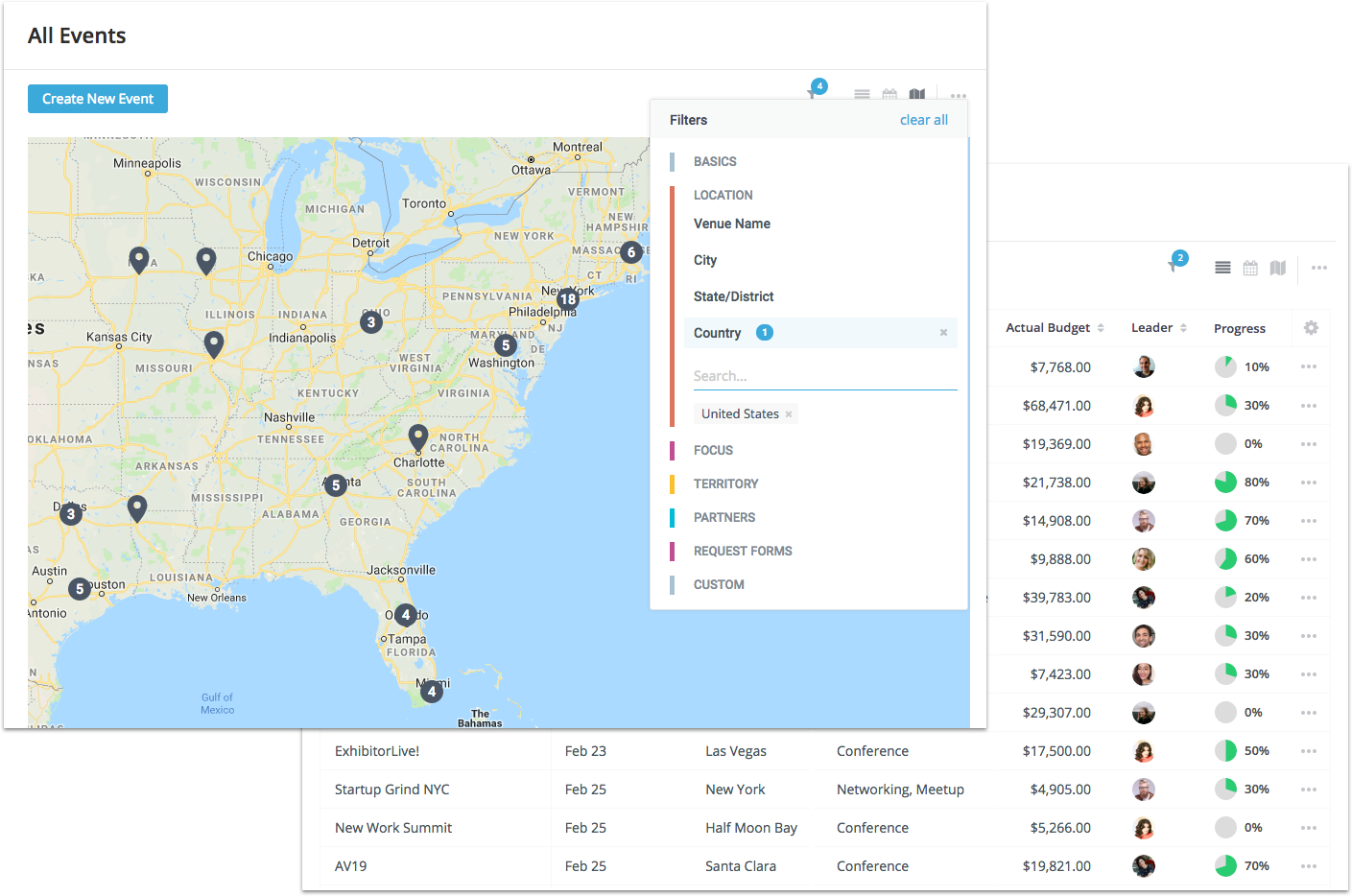Open table column settings gear icon

coord(1311,328)
